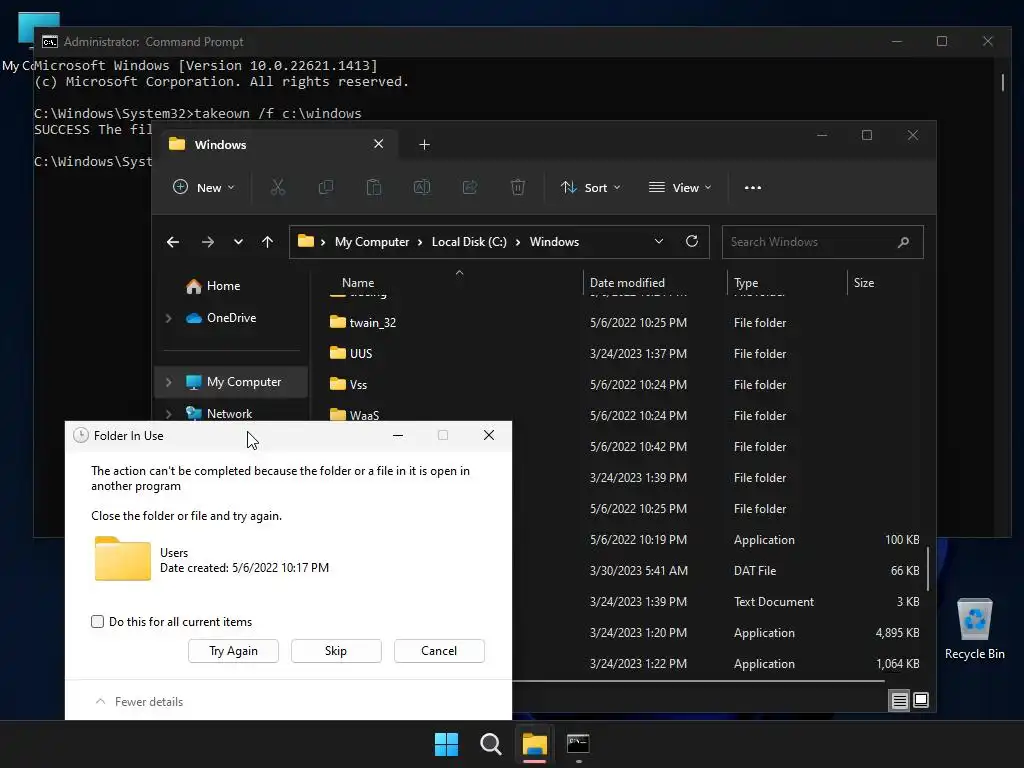Click the search magnifier in Search Windows box
Viewport: 1024px width, 768px height.
[903, 242]
